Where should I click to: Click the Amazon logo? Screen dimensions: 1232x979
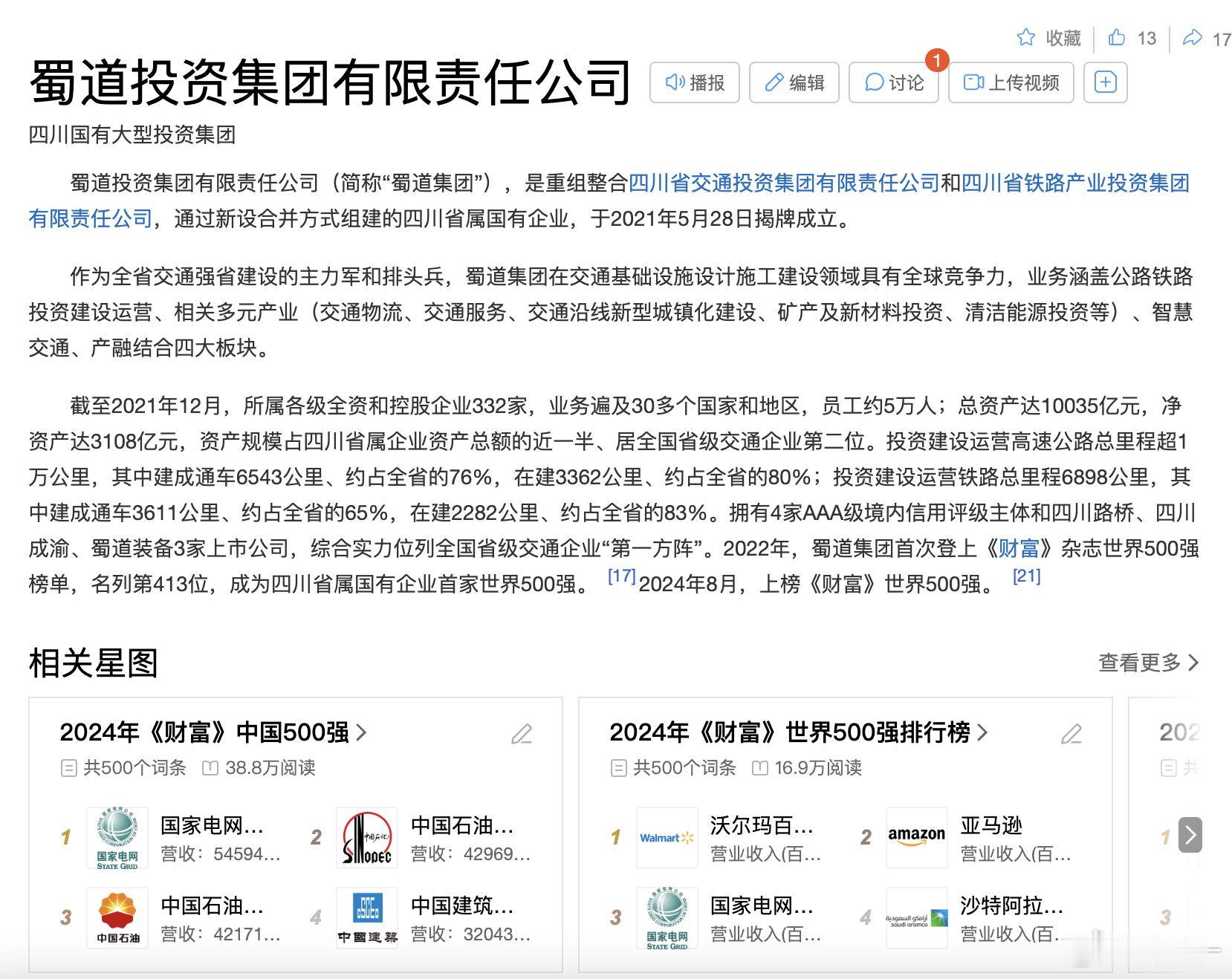coord(917,838)
